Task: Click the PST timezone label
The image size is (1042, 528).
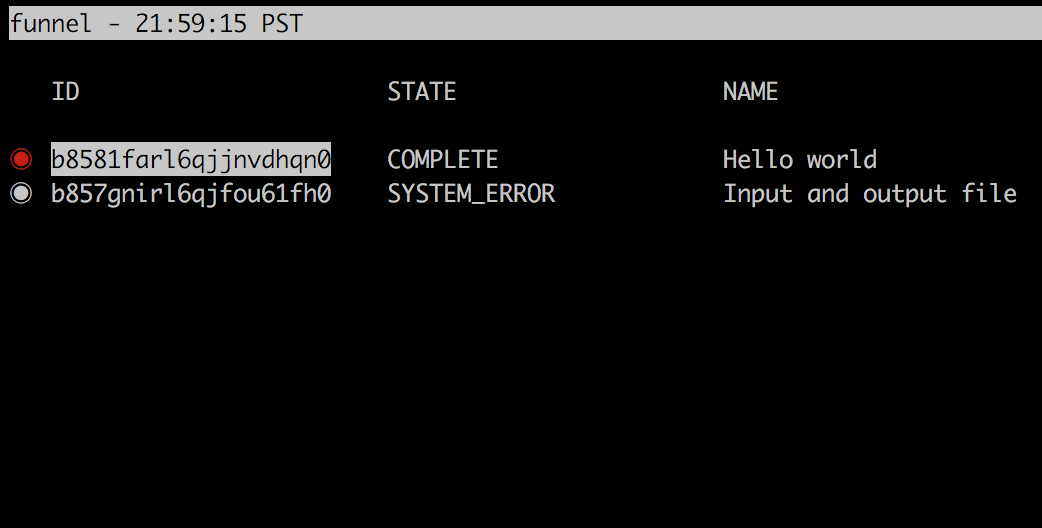Action: (282, 23)
